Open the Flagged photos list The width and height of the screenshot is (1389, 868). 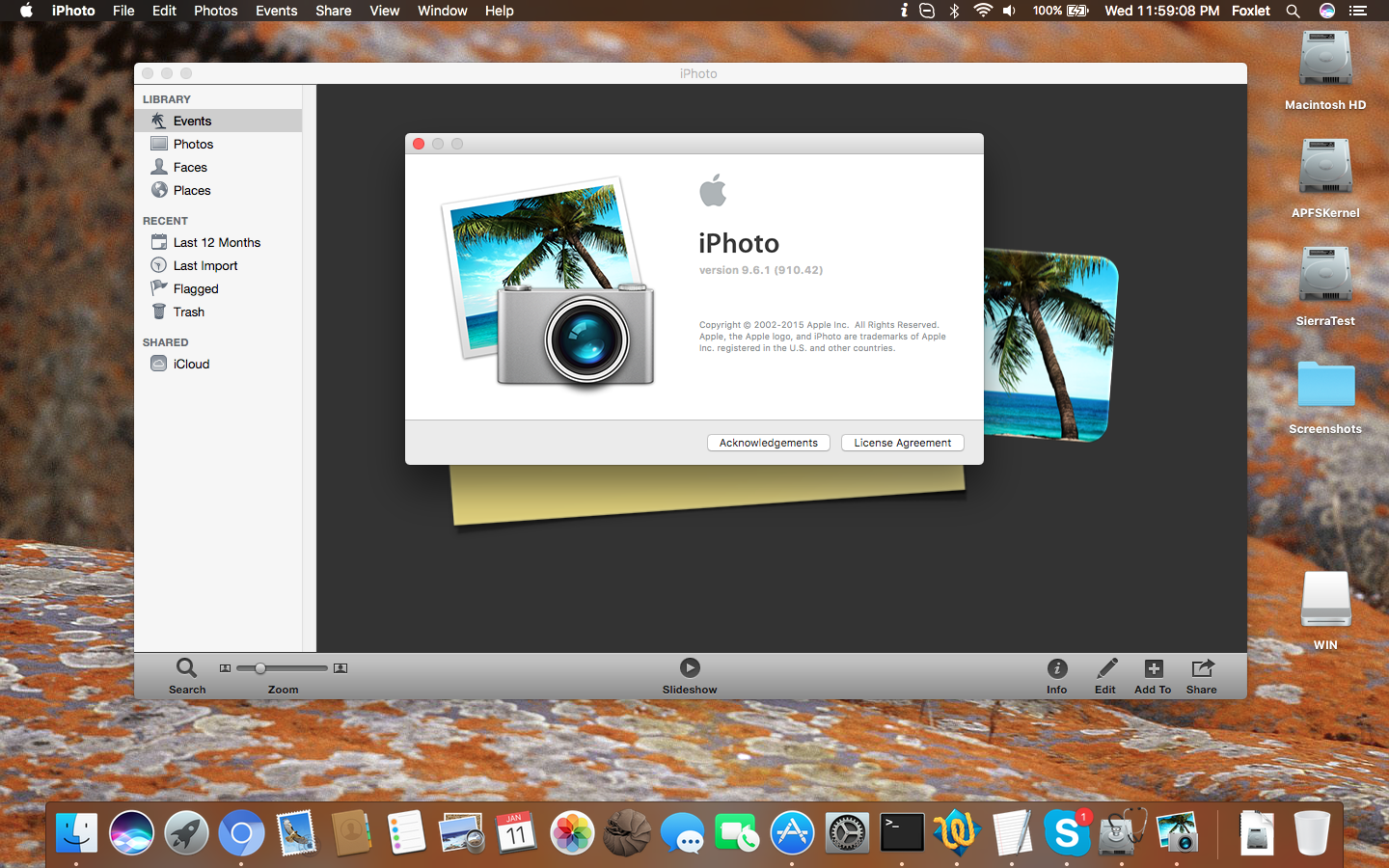click(x=218, y=288)
